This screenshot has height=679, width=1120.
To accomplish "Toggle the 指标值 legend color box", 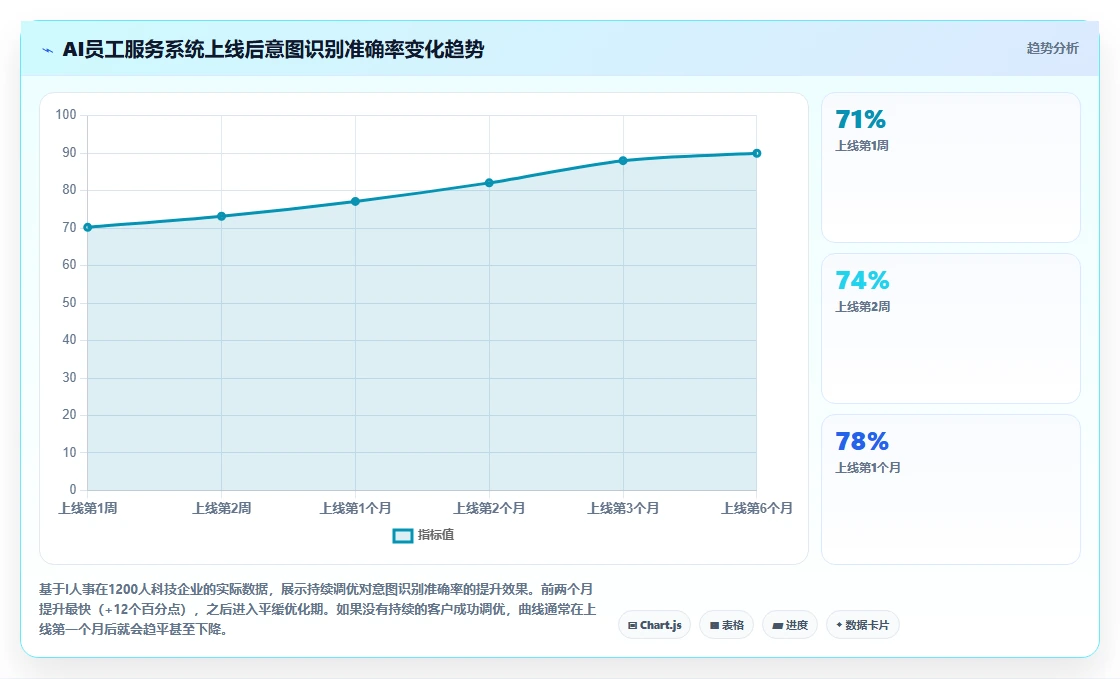I will tap(403, 535).
